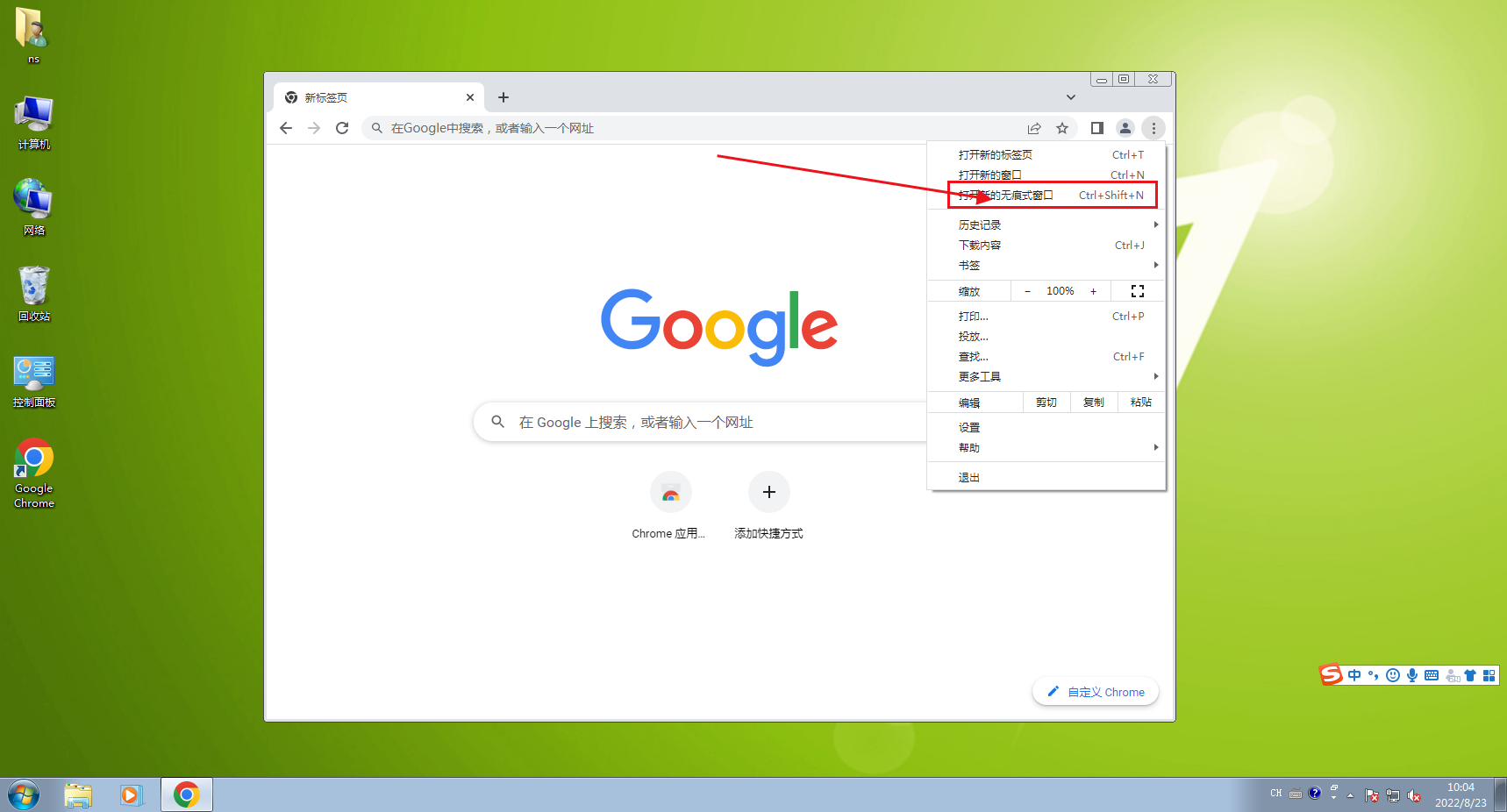Viewport: 1507px width, 812px height.
Task: Open 设置 from the Chrome menu
Action: (969, 427)
